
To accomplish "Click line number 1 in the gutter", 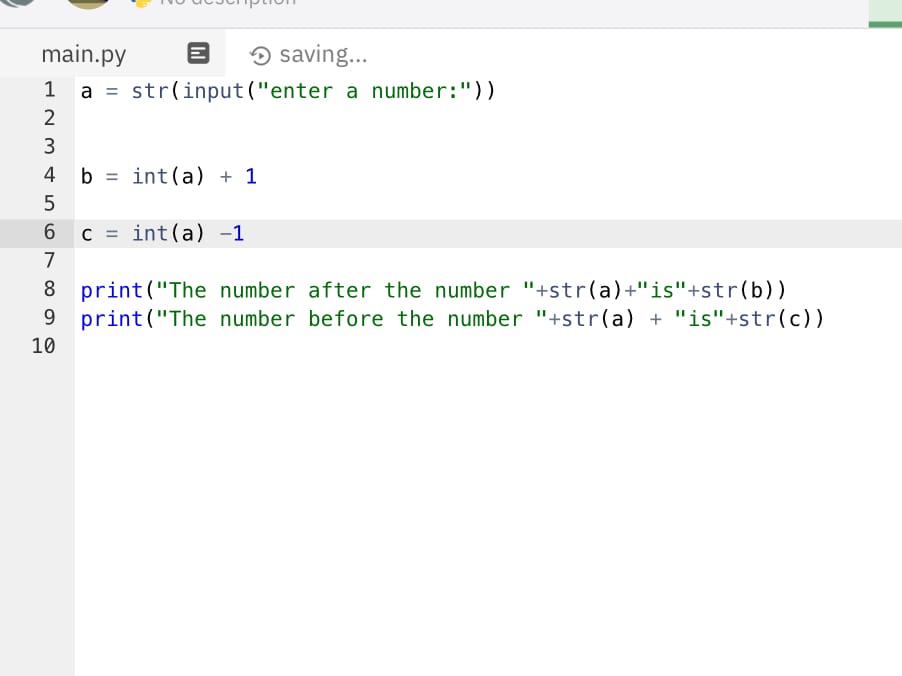I will tap(49, 91).
